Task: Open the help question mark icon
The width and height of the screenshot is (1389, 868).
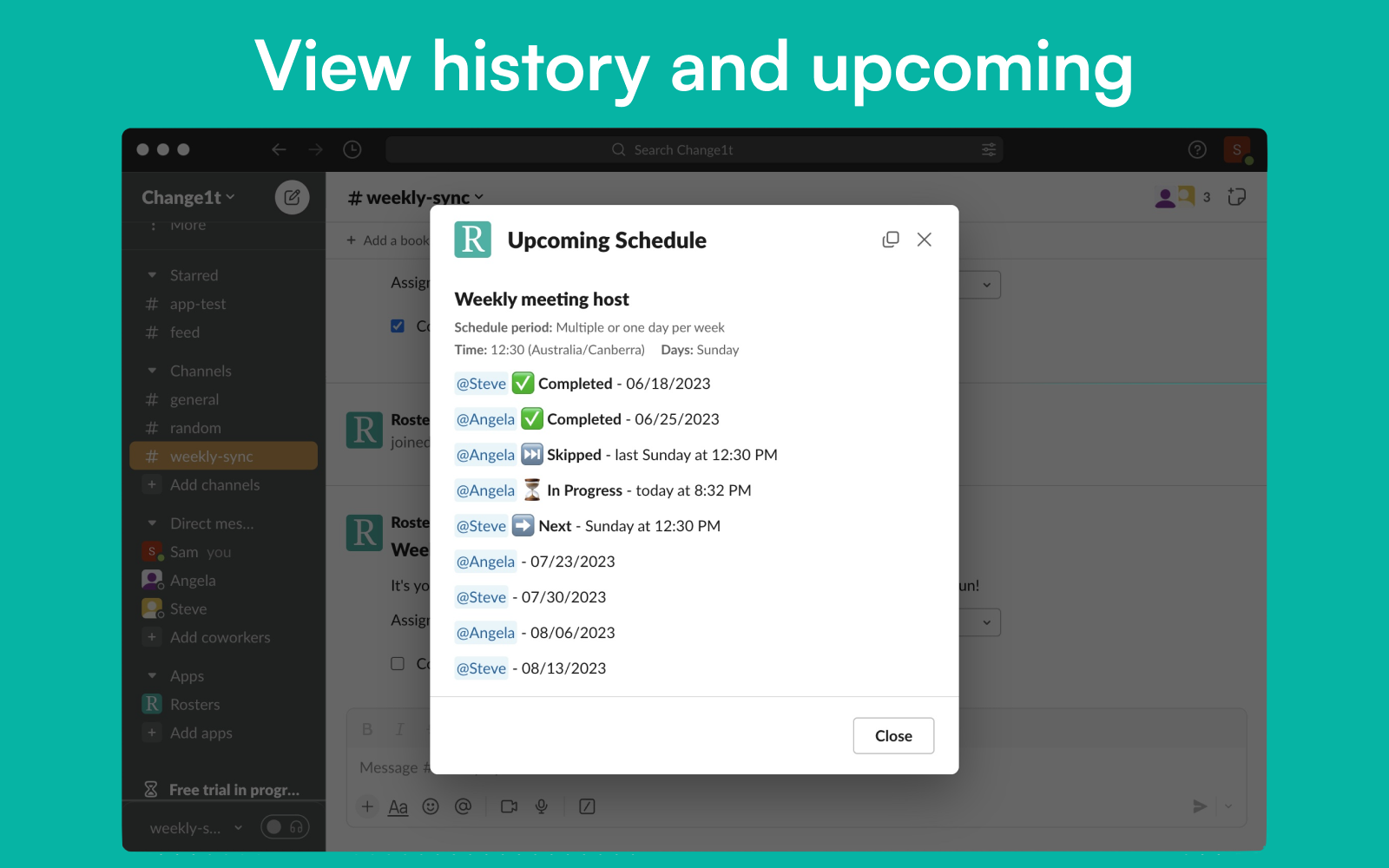Action: coord(1197,149)
